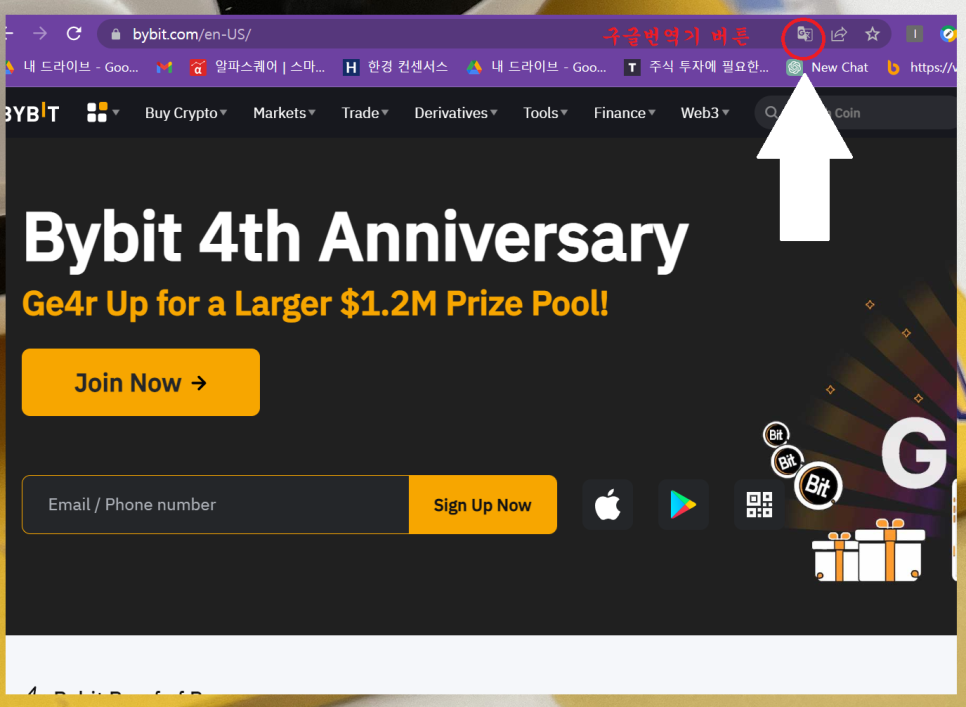Image resolution: width=966 pixels, height=707 pixels.
Task: Open the Bybit apps grid menu
Action: point(102,113)
